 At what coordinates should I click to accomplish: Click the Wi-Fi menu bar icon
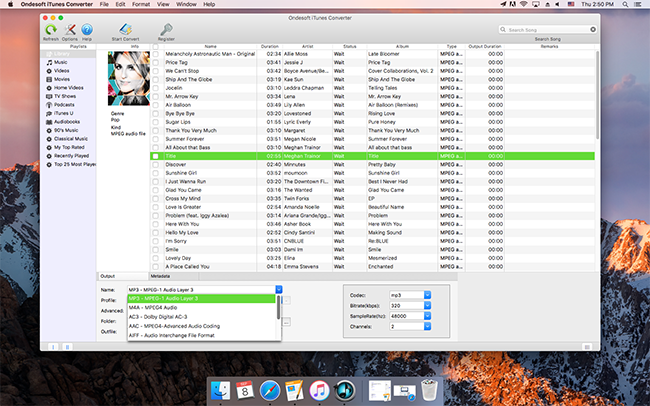(524, 4)
